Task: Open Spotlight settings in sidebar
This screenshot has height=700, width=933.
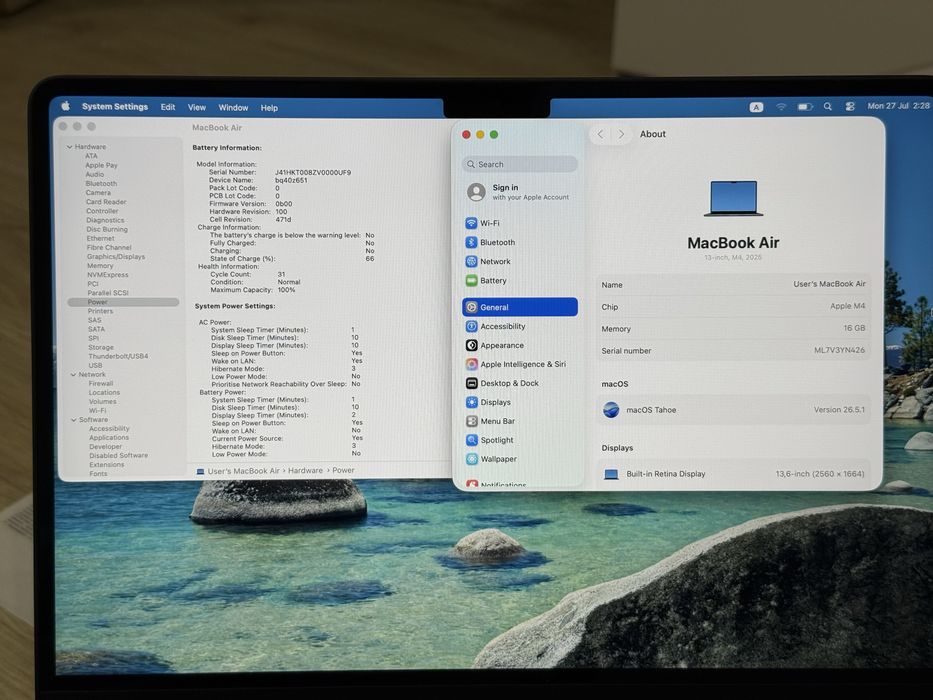Action: pos(519,440)
